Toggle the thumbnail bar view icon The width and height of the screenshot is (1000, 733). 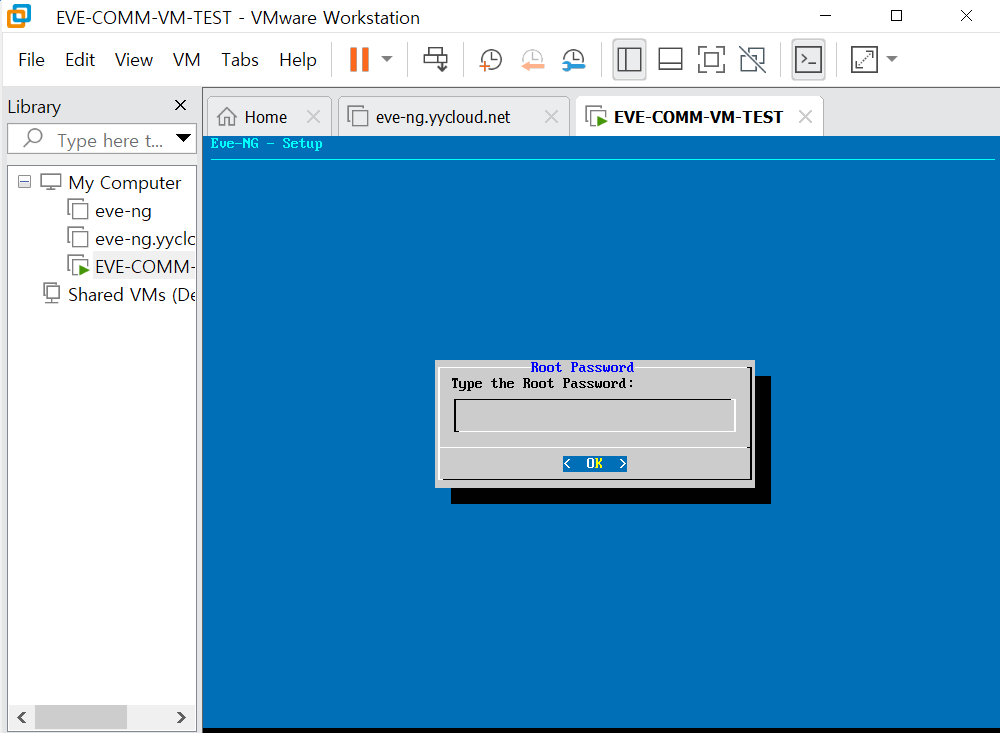click(x=670, y=59)
